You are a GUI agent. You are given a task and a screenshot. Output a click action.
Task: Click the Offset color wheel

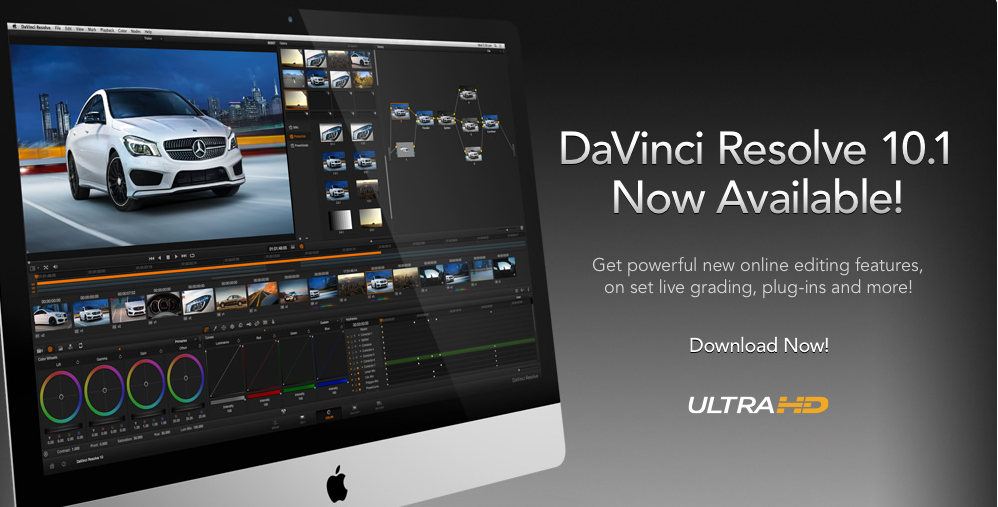pyautogui.click(x=186, y=378)
